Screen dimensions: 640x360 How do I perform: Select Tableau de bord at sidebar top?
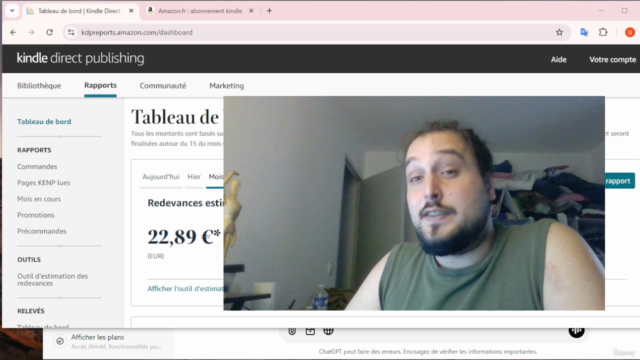[44, 122]
